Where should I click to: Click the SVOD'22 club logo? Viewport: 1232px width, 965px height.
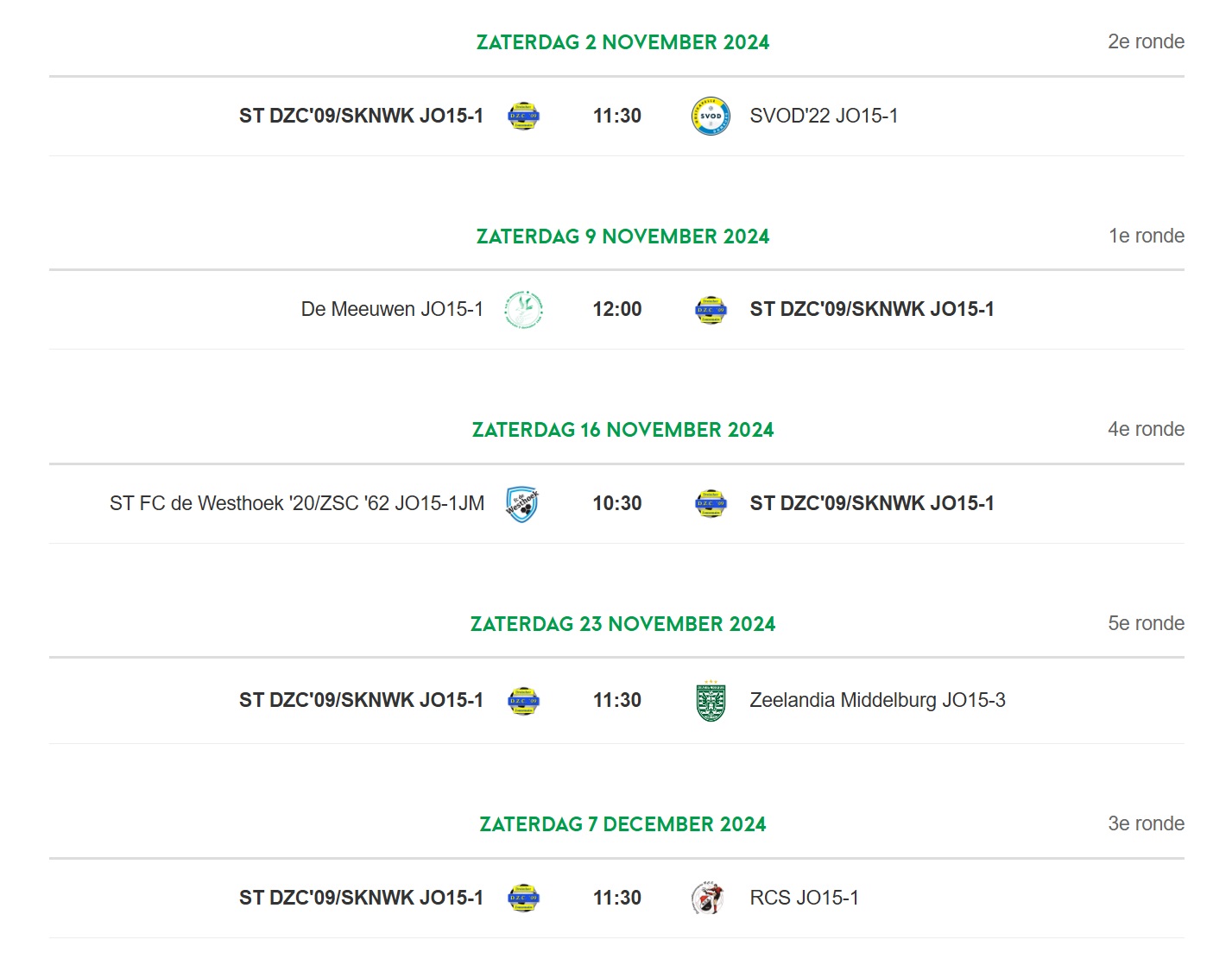[711, 116]
